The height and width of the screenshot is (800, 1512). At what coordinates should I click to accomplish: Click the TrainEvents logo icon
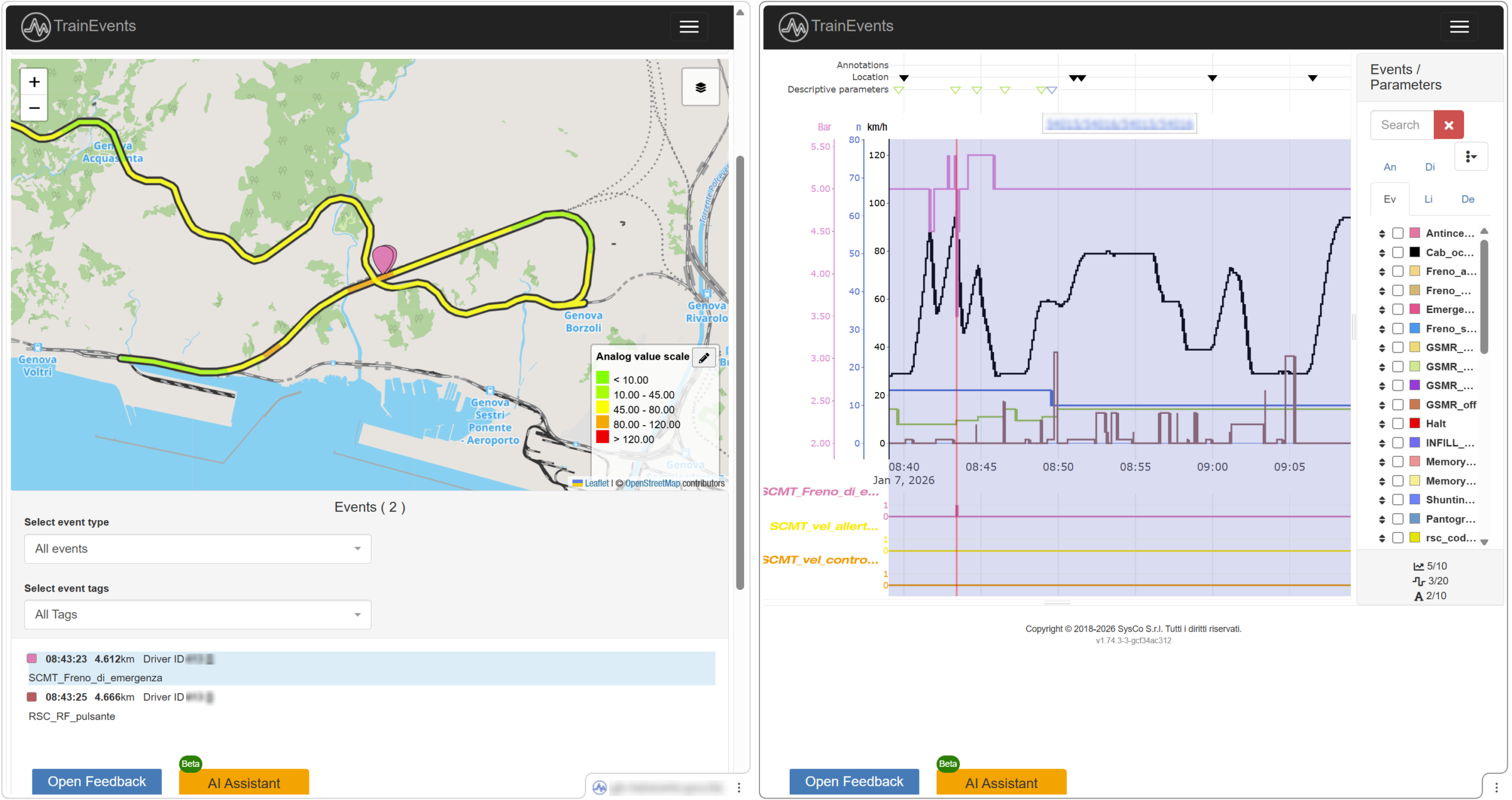[x=35, y=25]
